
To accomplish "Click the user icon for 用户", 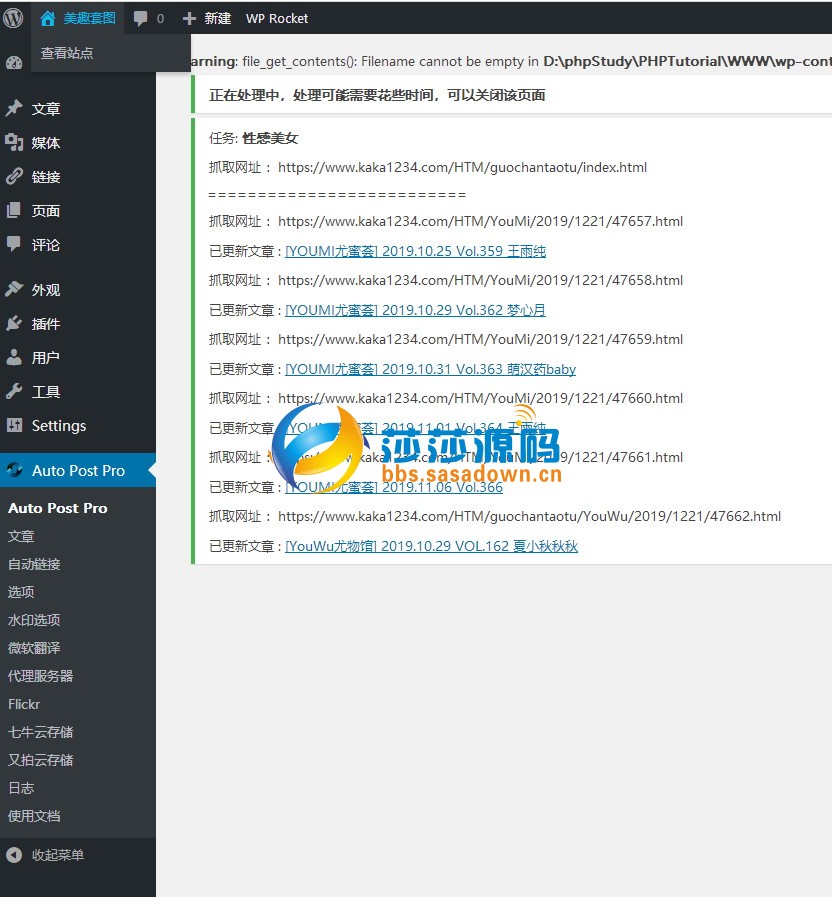I will click(14, 357).
